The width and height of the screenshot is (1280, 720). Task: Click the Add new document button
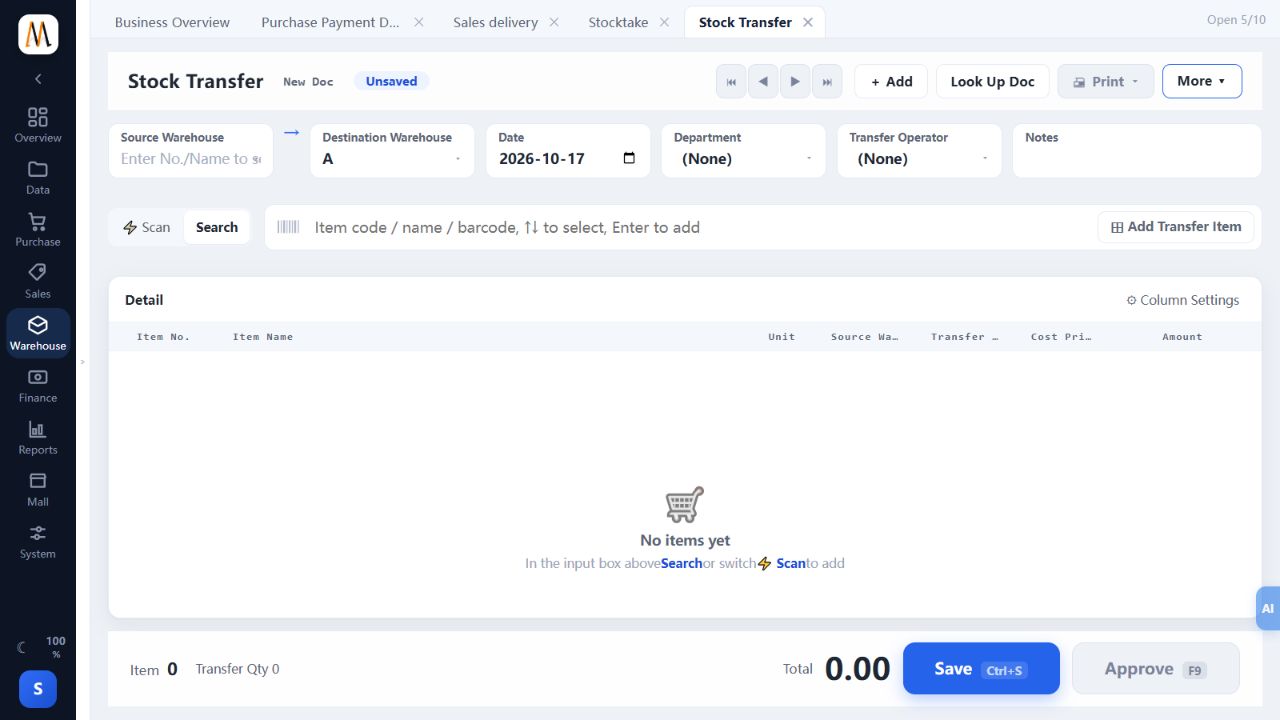coord(891,82)
